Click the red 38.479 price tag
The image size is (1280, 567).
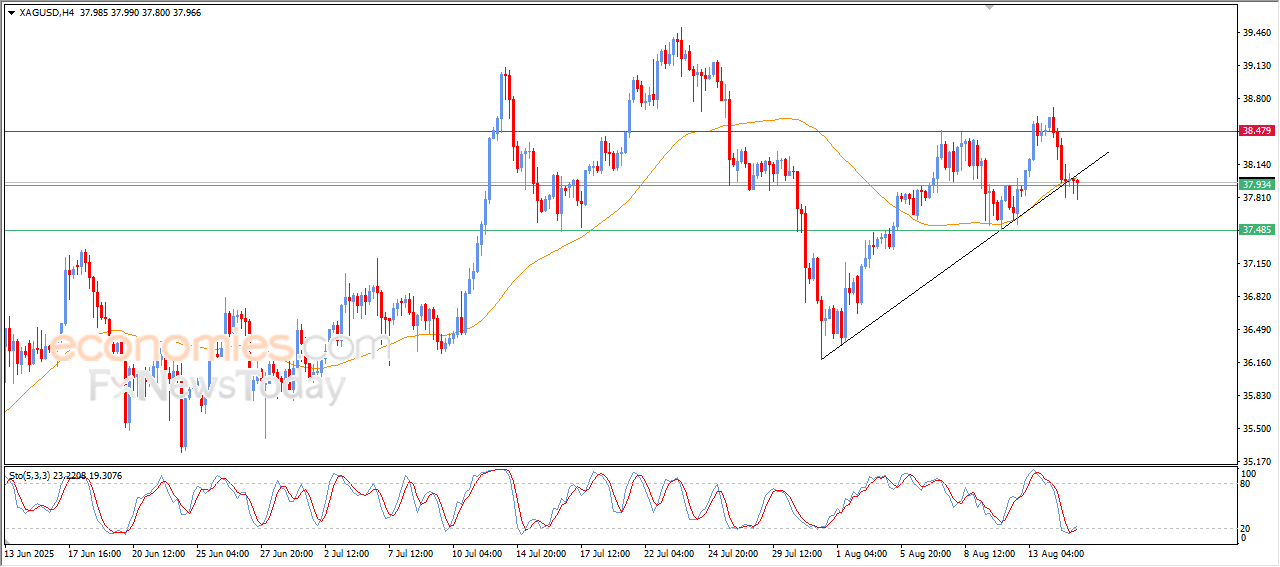(x=1256, y=131)
